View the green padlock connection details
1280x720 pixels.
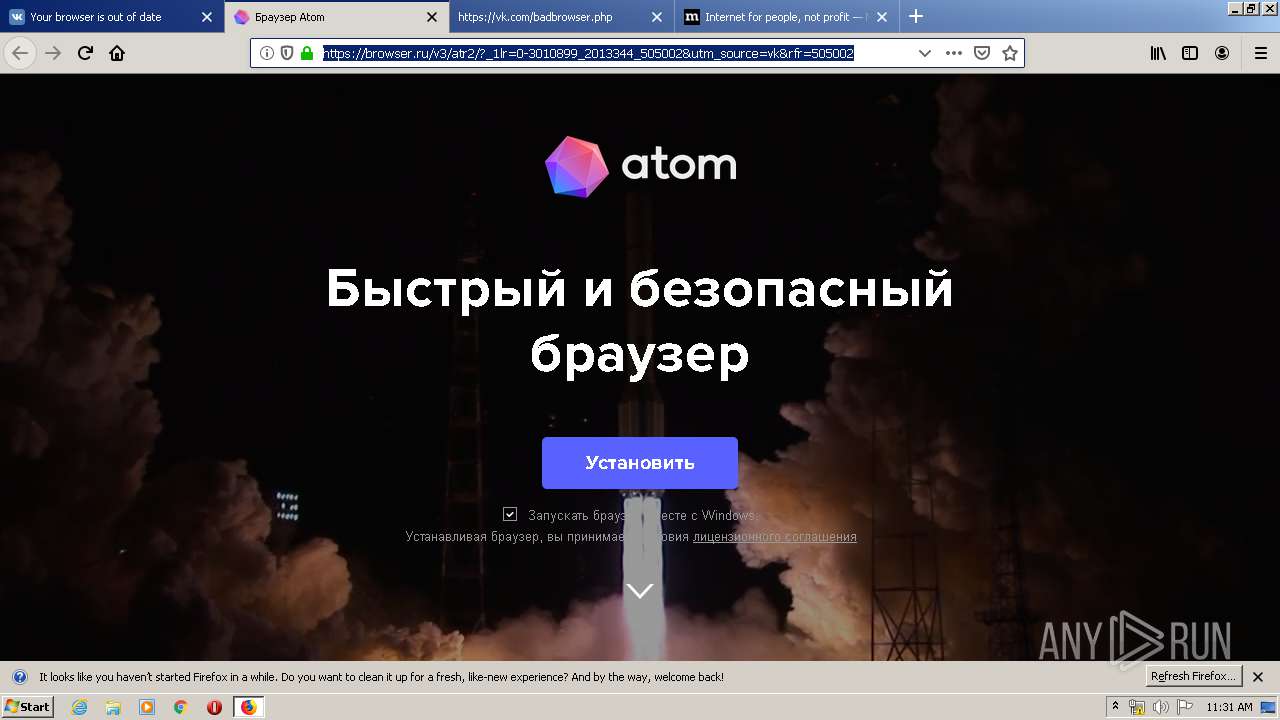point(307,53)
